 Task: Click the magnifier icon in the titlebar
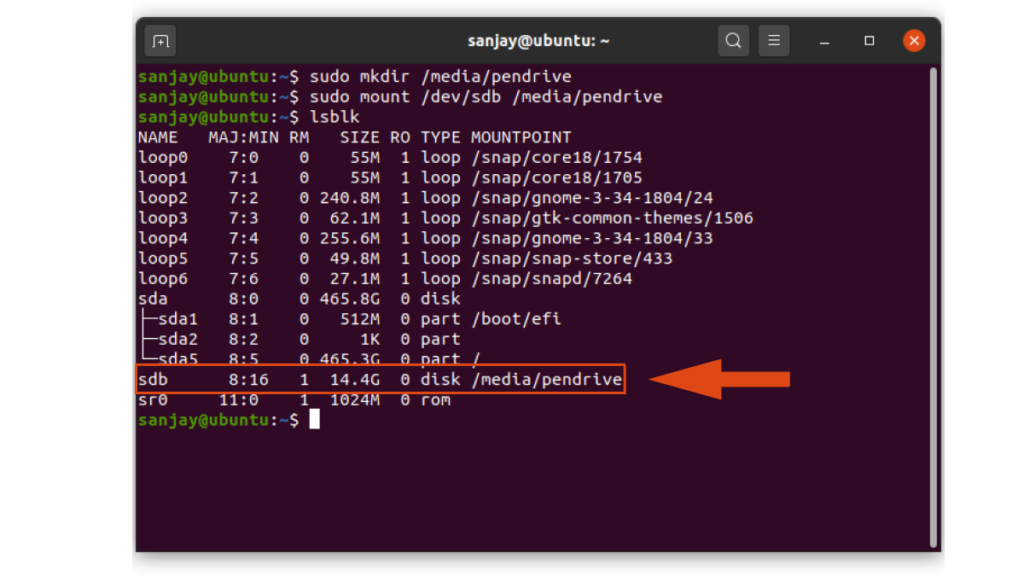(733, 40)
